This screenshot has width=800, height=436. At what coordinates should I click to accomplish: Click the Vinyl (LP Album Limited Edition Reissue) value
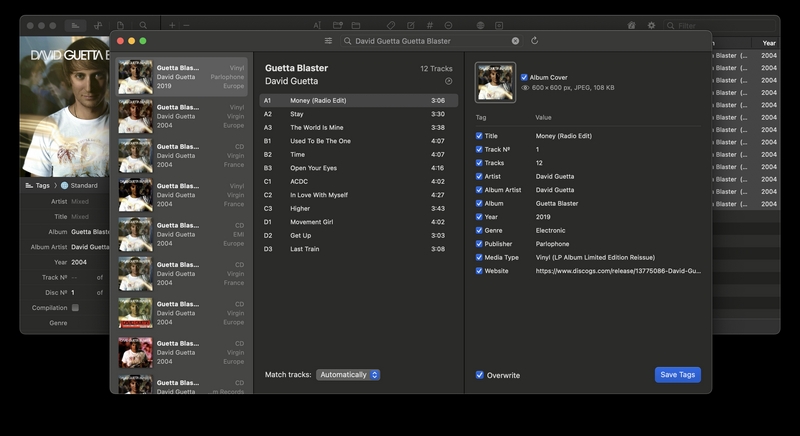coord(595,258)
